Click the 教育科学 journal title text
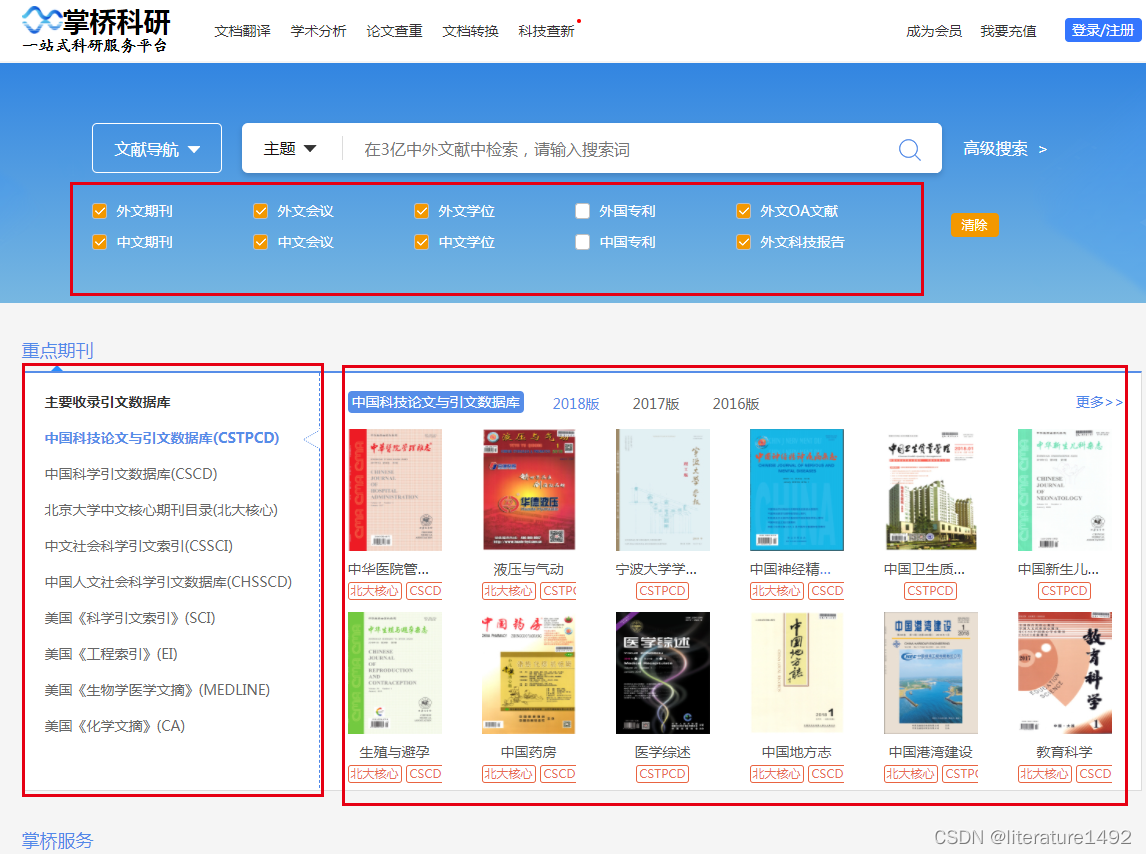 pos(1065,752)
